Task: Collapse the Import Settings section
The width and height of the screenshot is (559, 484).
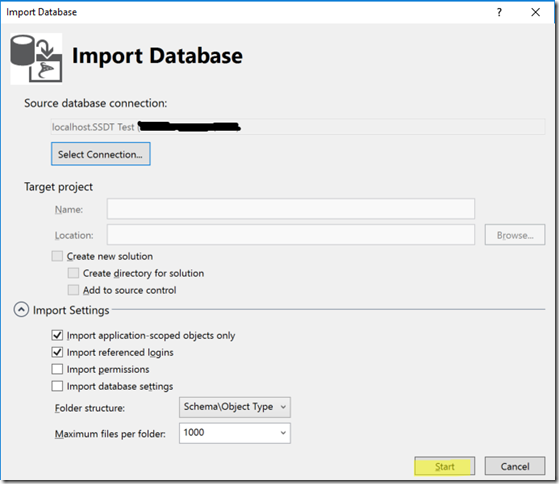Action: tap(21, 309)
